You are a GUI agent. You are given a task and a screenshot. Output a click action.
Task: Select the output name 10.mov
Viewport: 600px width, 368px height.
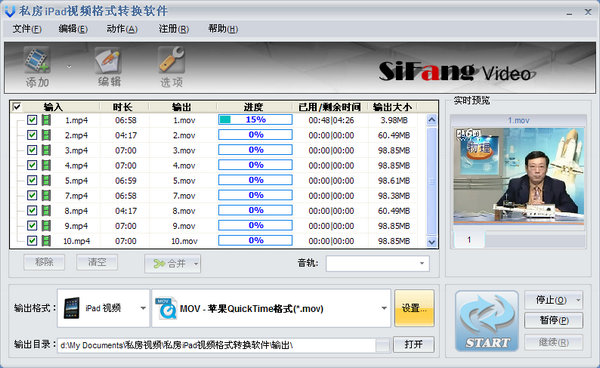click(x=184, y=241)
